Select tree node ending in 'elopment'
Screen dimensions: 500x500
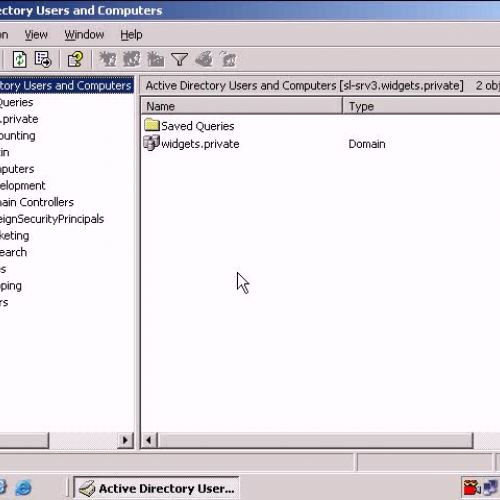(22, 186)
